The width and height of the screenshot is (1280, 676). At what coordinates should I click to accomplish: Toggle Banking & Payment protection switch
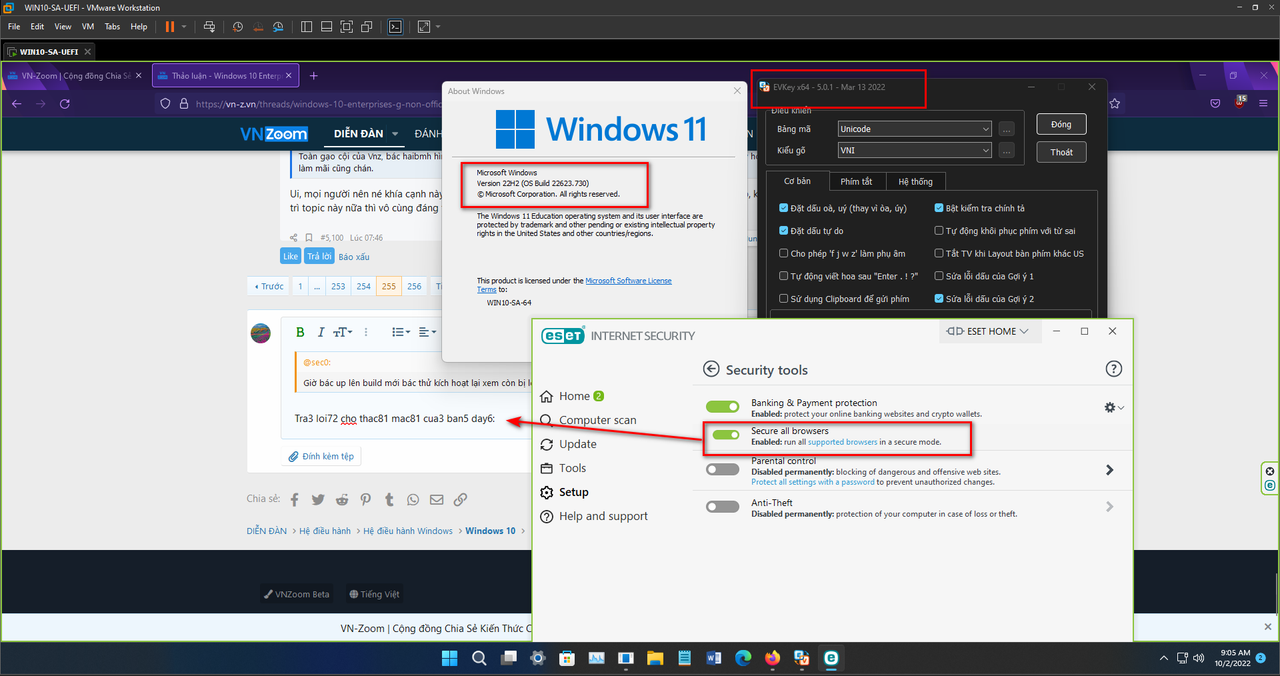tap(722, 407)
